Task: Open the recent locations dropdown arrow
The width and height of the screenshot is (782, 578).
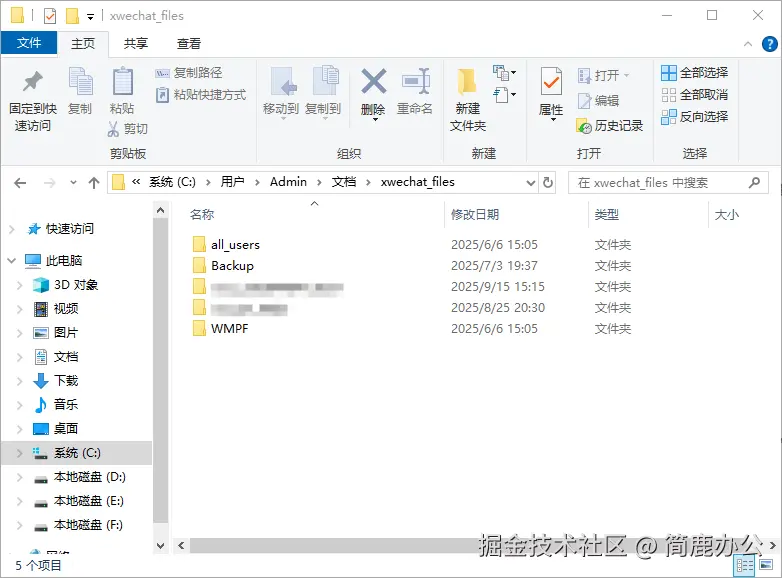Action: pos(73,183)
